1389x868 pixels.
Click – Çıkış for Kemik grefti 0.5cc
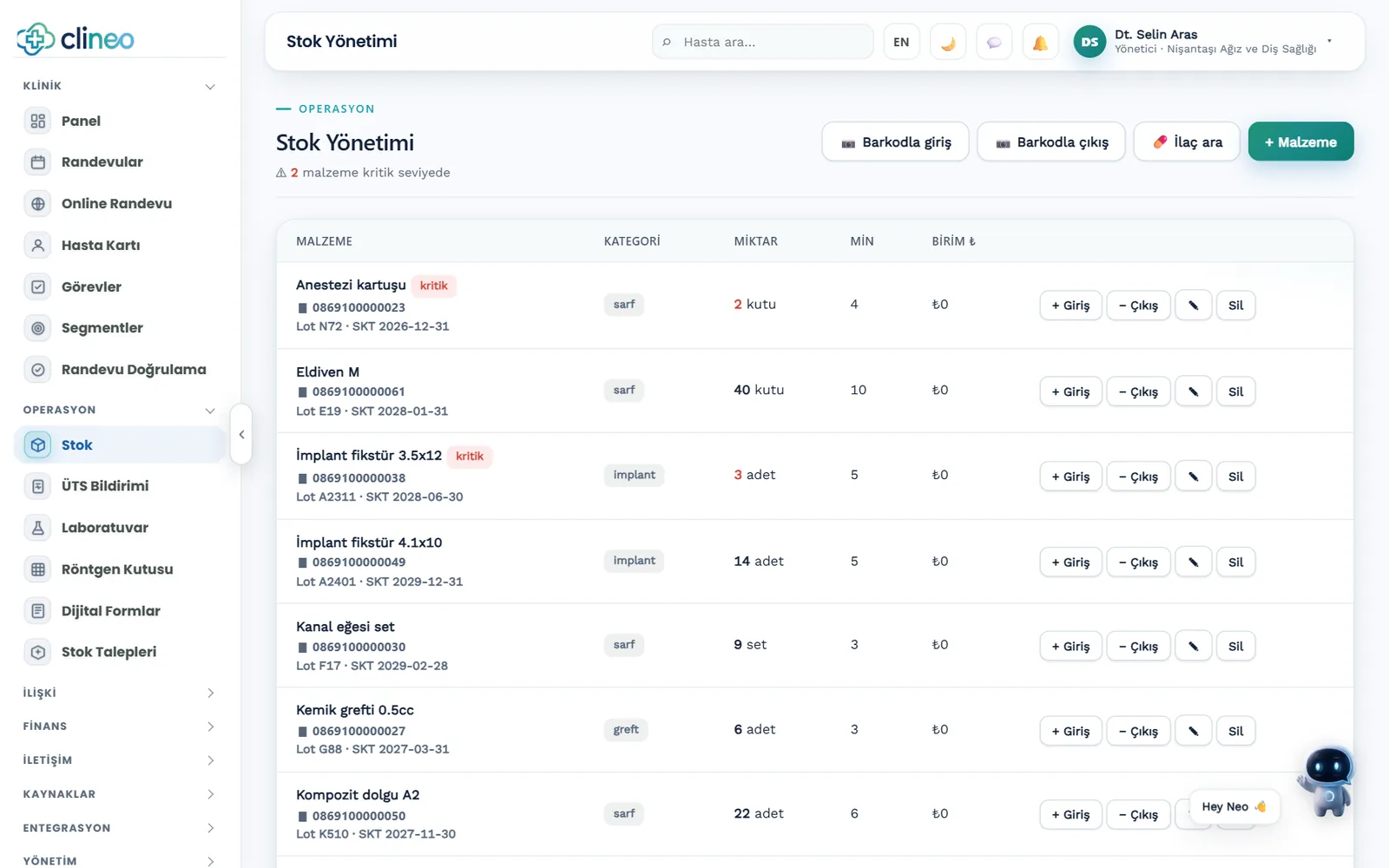click(x=1138, y=731)
